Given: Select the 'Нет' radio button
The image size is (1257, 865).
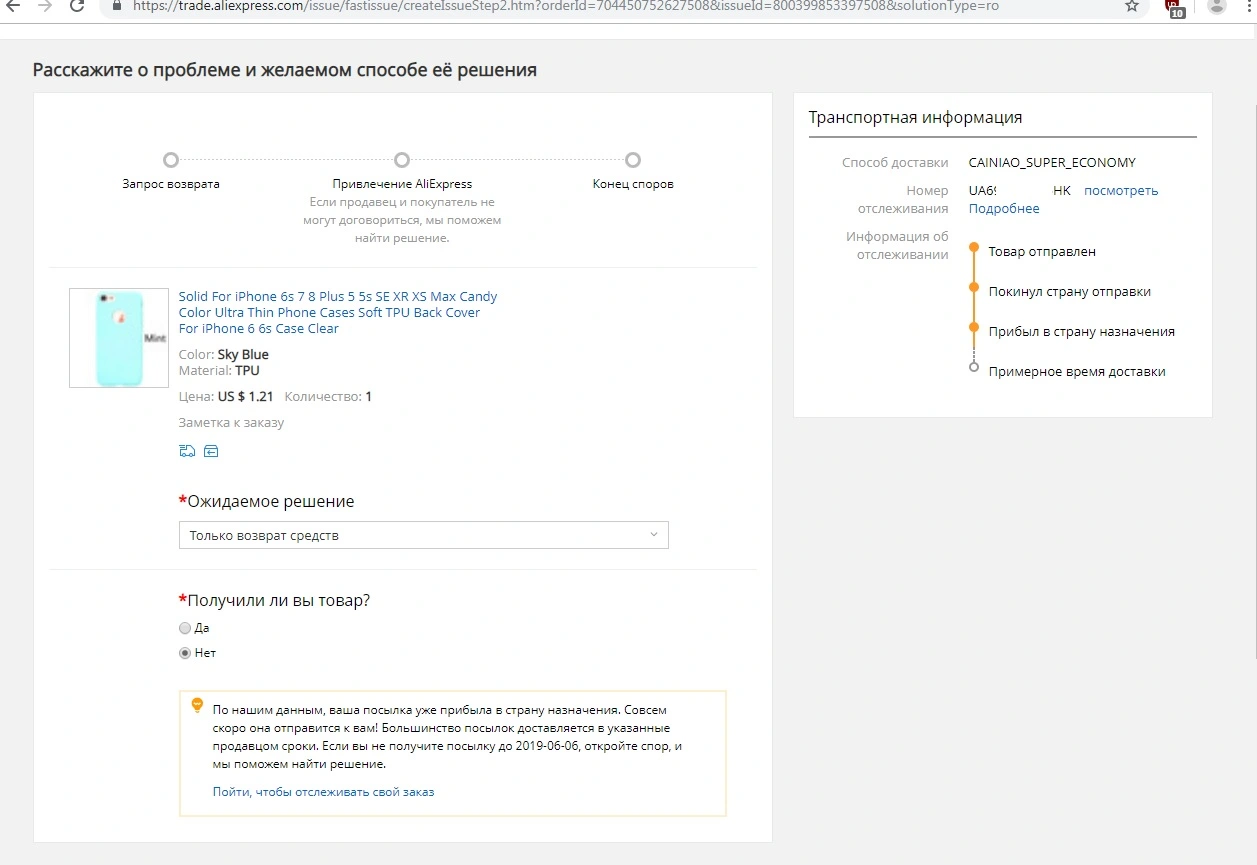Looking at the screenshot, I should 184,653.
